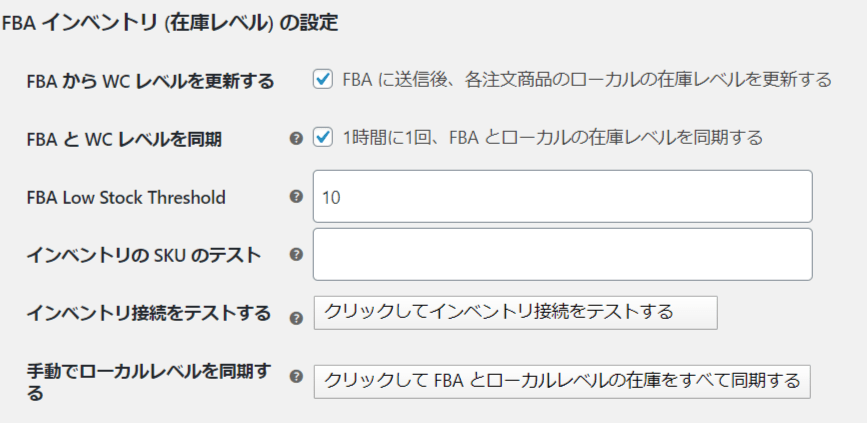Image resolution: width=867 pixels, height=423 pixels.
Task: Open help tooltip for インベントリの SKU のテスト
Action: coord(296,254)
